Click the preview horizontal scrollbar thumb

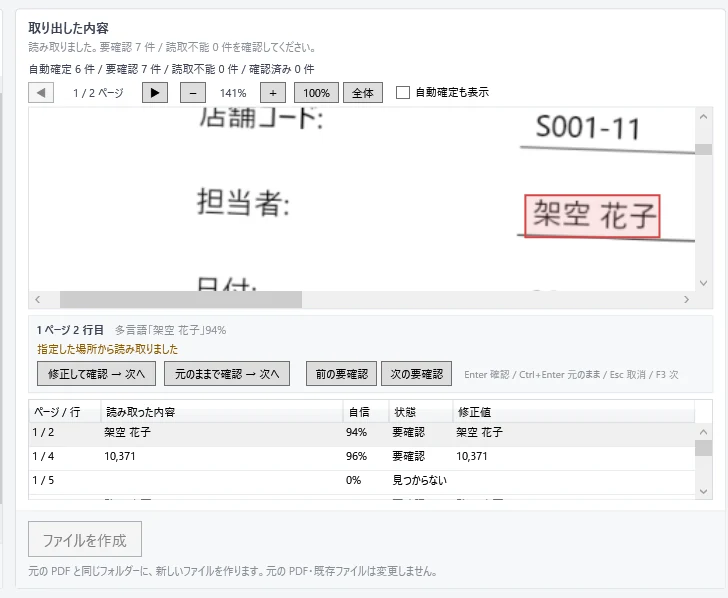tap(181, 299)
